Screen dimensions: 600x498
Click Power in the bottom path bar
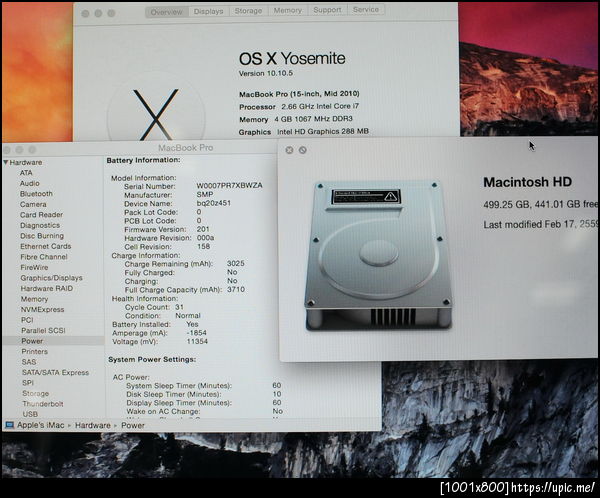pyautogui.click(x=133, y=425)
